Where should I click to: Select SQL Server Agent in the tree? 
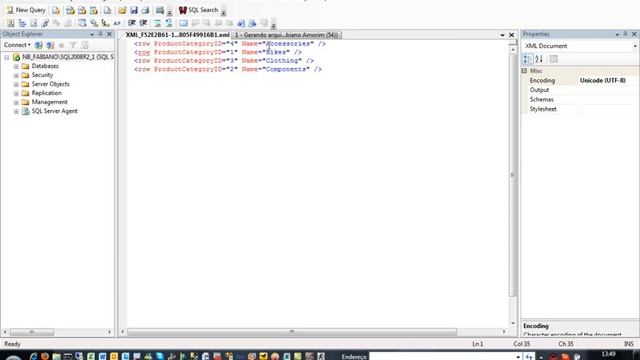coord(54,111)
